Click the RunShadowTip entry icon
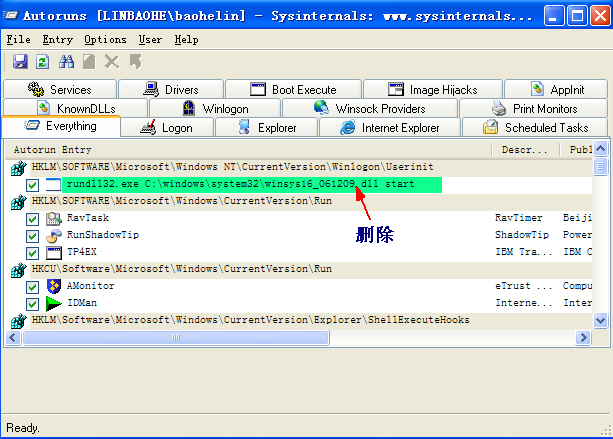 pyautogui.click(x=54, y=235)
